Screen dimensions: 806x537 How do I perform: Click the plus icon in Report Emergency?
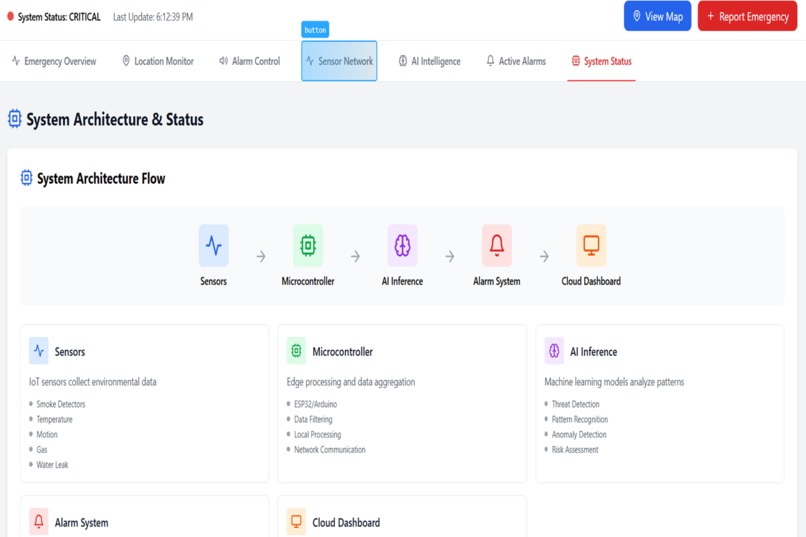tap(710, 16)
